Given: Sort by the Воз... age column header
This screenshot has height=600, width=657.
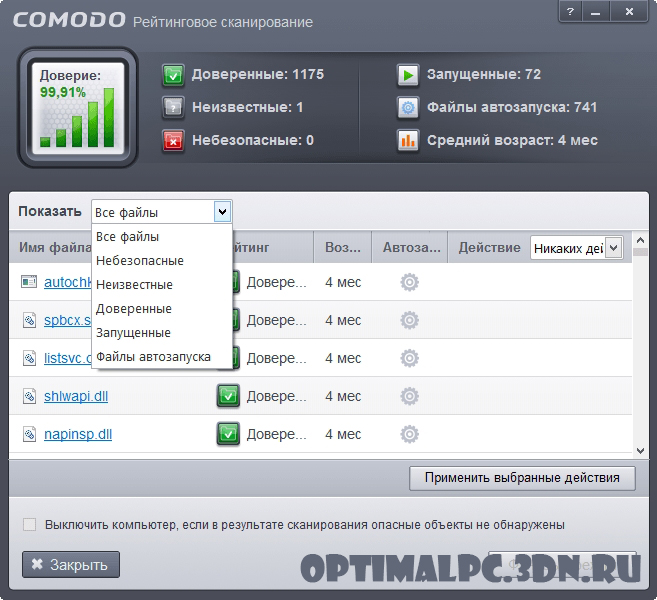Looking at the screenshot, I should [x=343, y=247].
